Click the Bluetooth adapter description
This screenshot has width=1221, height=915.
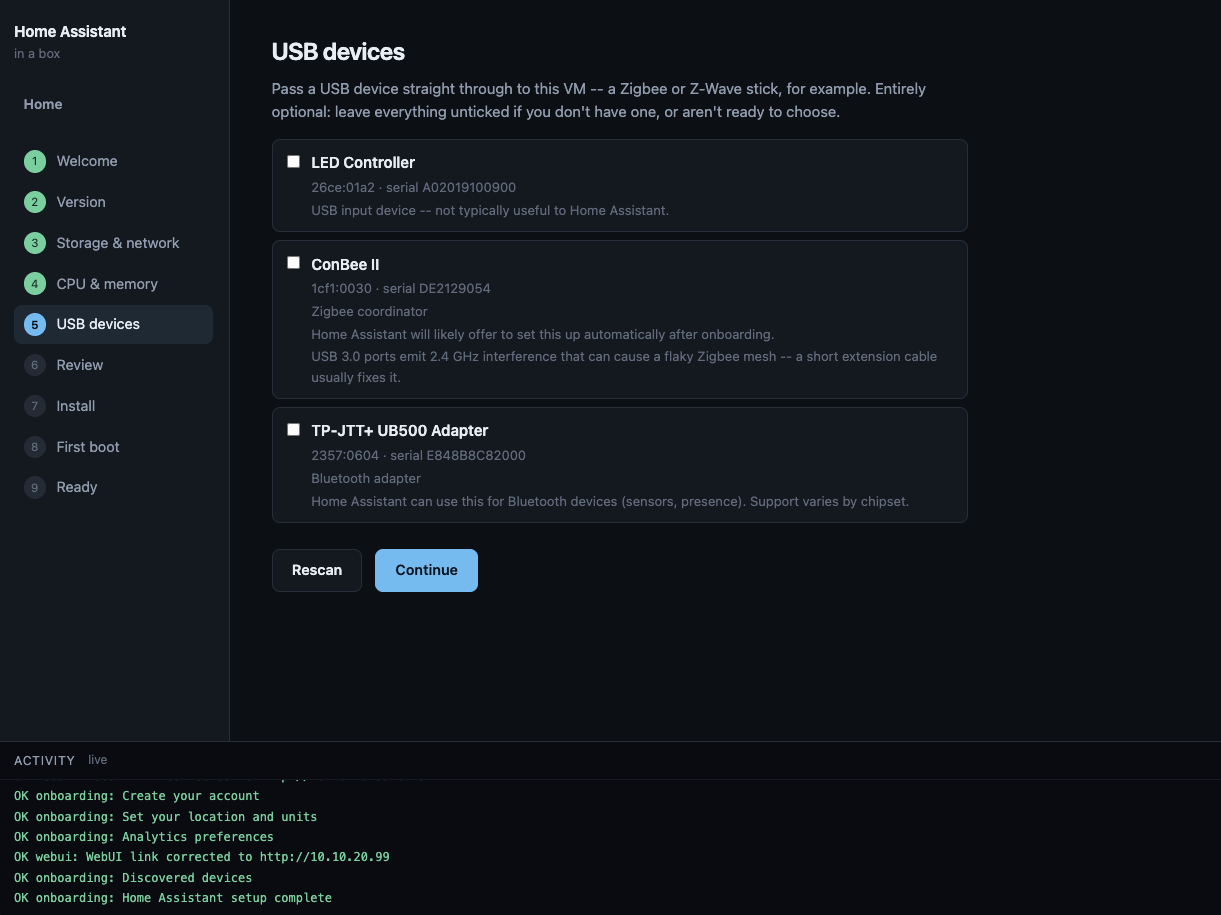click(366, 478)
